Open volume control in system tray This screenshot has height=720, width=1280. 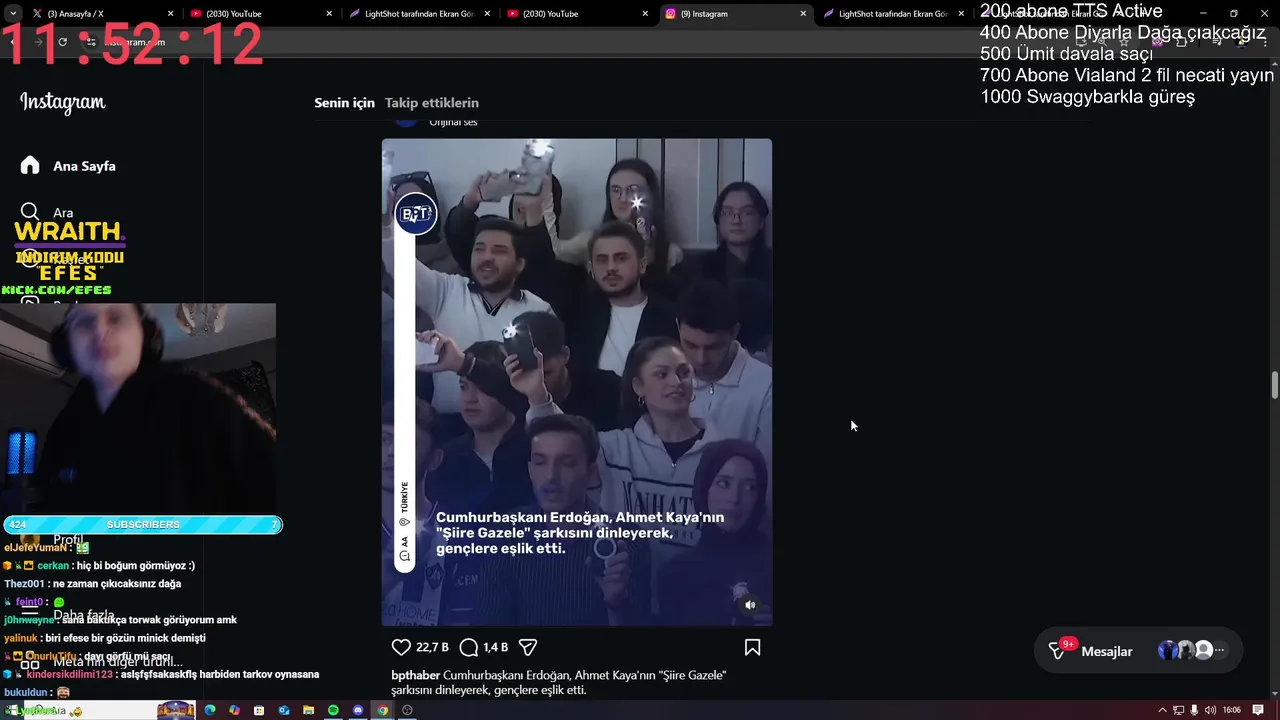point(1211,710)
